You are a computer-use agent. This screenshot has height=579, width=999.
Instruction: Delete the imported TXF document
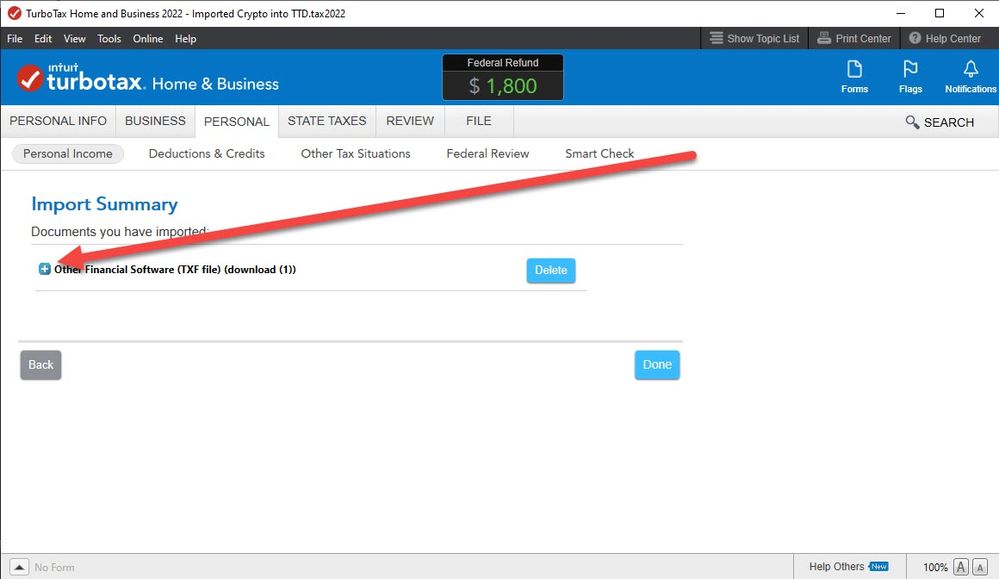(551, 271)
